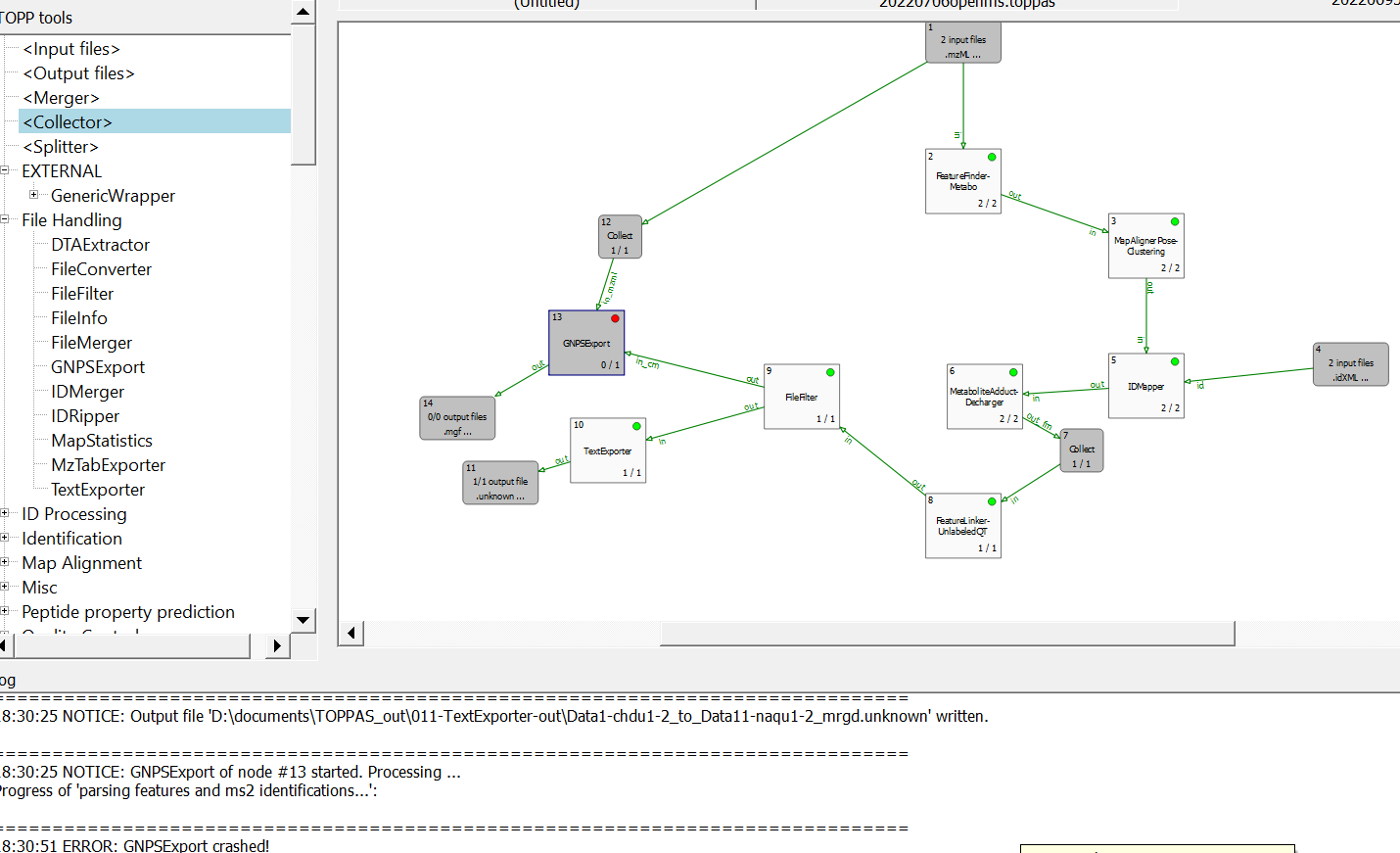Click the 'GNPSExport crashed!' error line
This screenshot has width=1400, height=853.
point(135,845)
